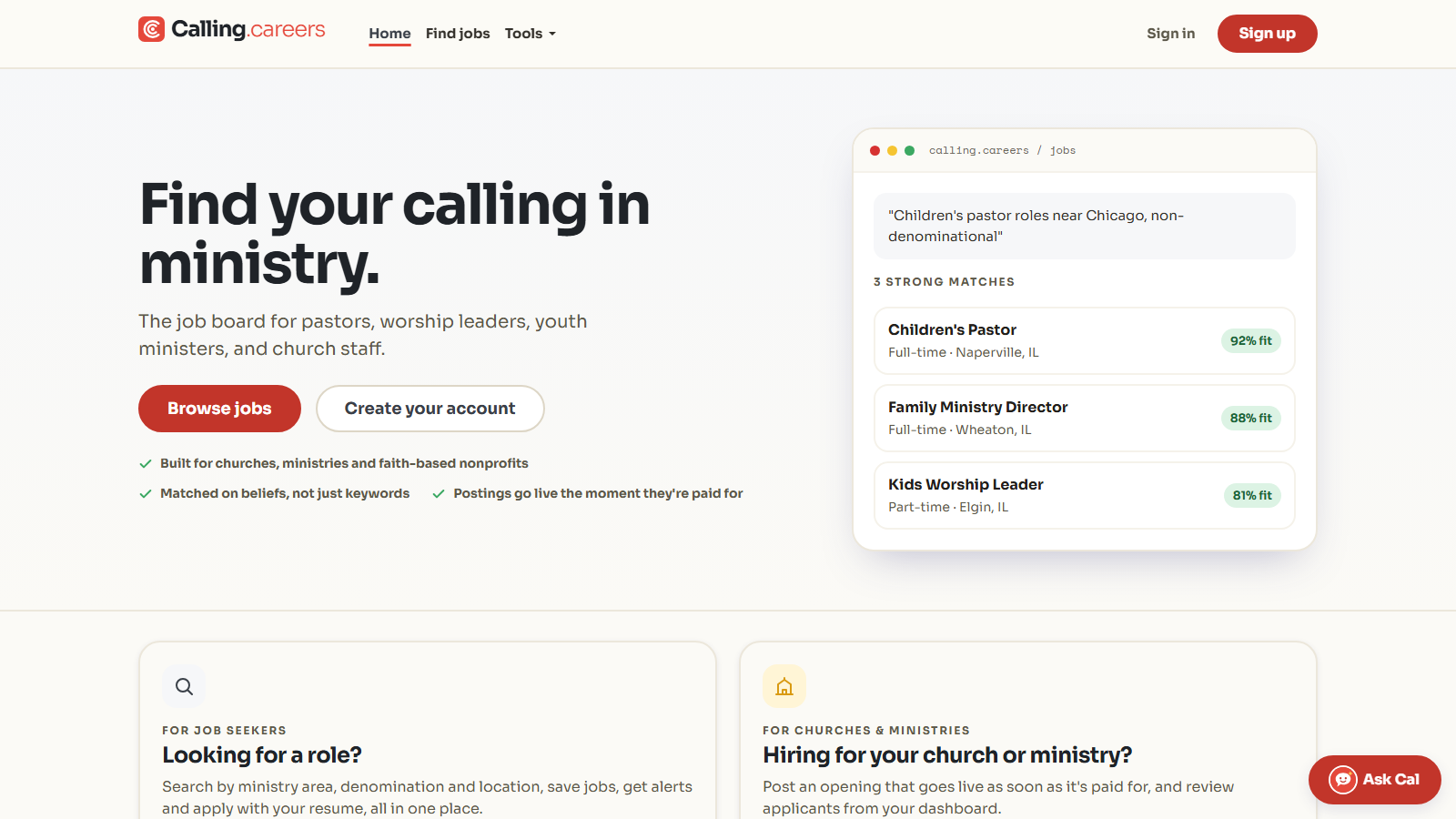This screenshot has height=819, width=1456.
Task: Open the Home nav link
Action: (x=389, y=34)
